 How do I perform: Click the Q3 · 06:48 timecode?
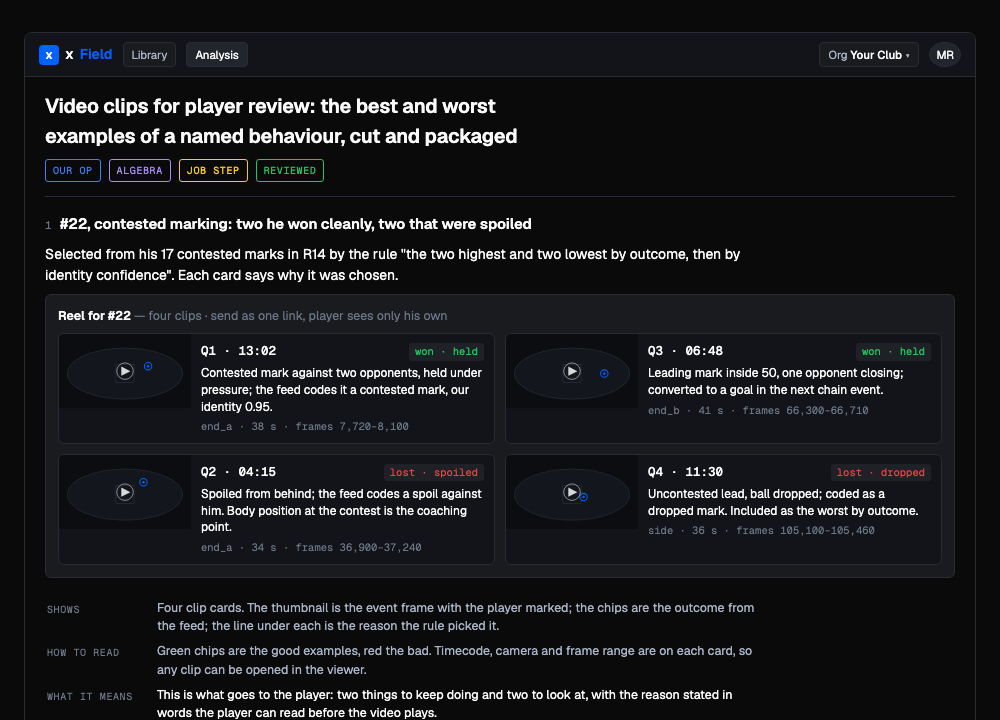point(686,351)
